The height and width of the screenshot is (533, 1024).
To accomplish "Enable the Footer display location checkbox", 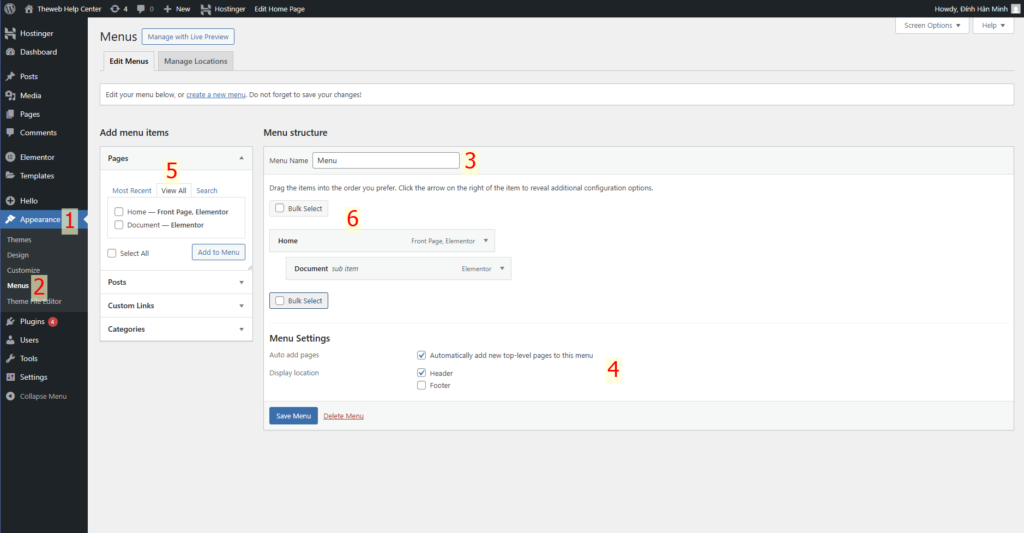I will pyautogui.click(x=422, y=385).
